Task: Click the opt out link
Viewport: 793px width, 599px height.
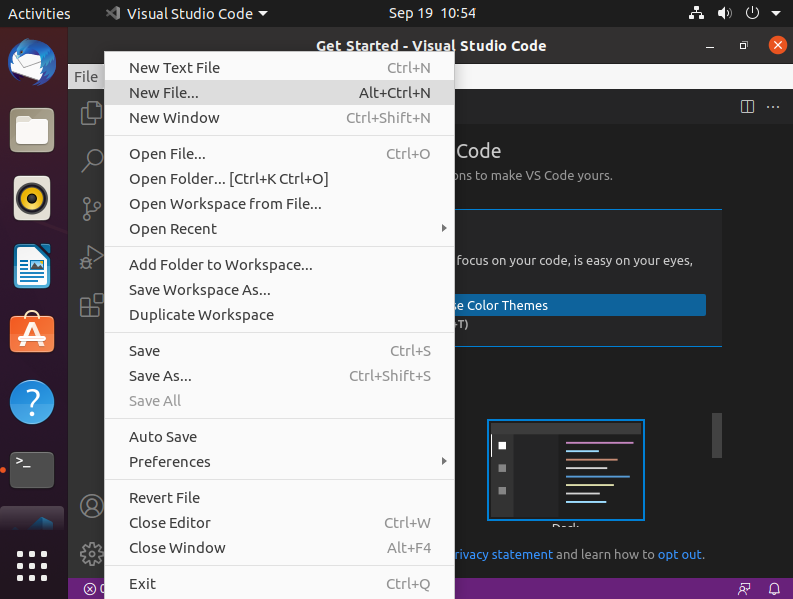Action: 679,554
